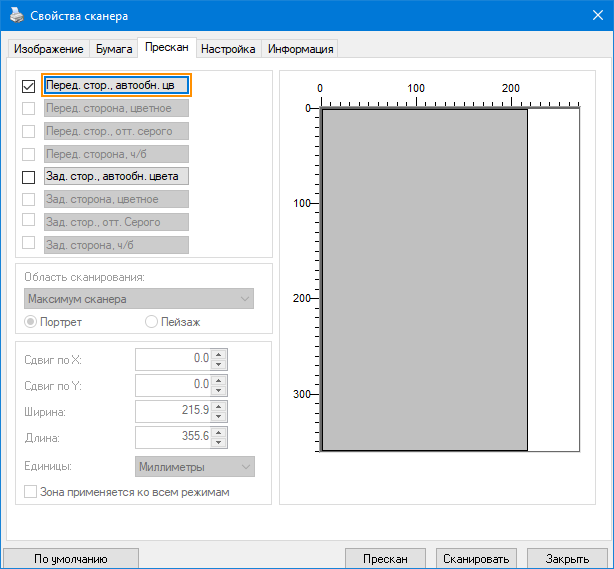Decrease Сдвиг по Y with down arrow
The height and width of the screenshot is (569, 614).
(219, 390)
